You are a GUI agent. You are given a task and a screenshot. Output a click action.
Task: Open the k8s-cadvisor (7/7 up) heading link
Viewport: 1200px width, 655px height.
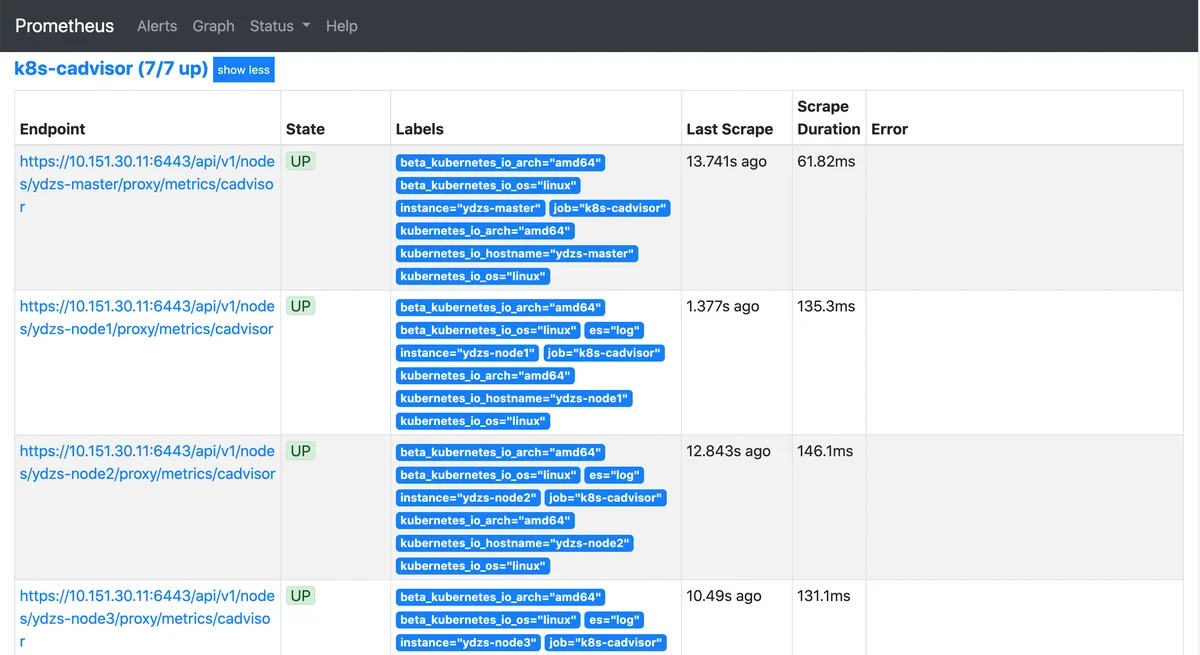click(111, 69)
